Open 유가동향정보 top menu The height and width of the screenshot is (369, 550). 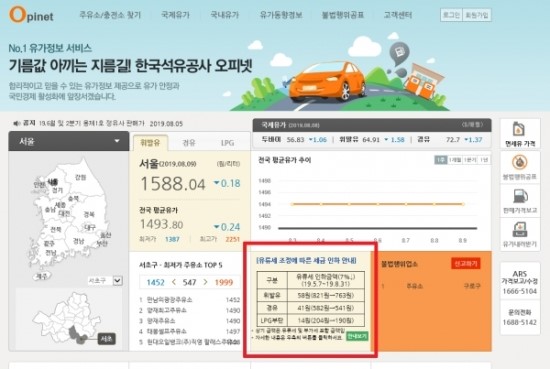[x=281, y=15]
